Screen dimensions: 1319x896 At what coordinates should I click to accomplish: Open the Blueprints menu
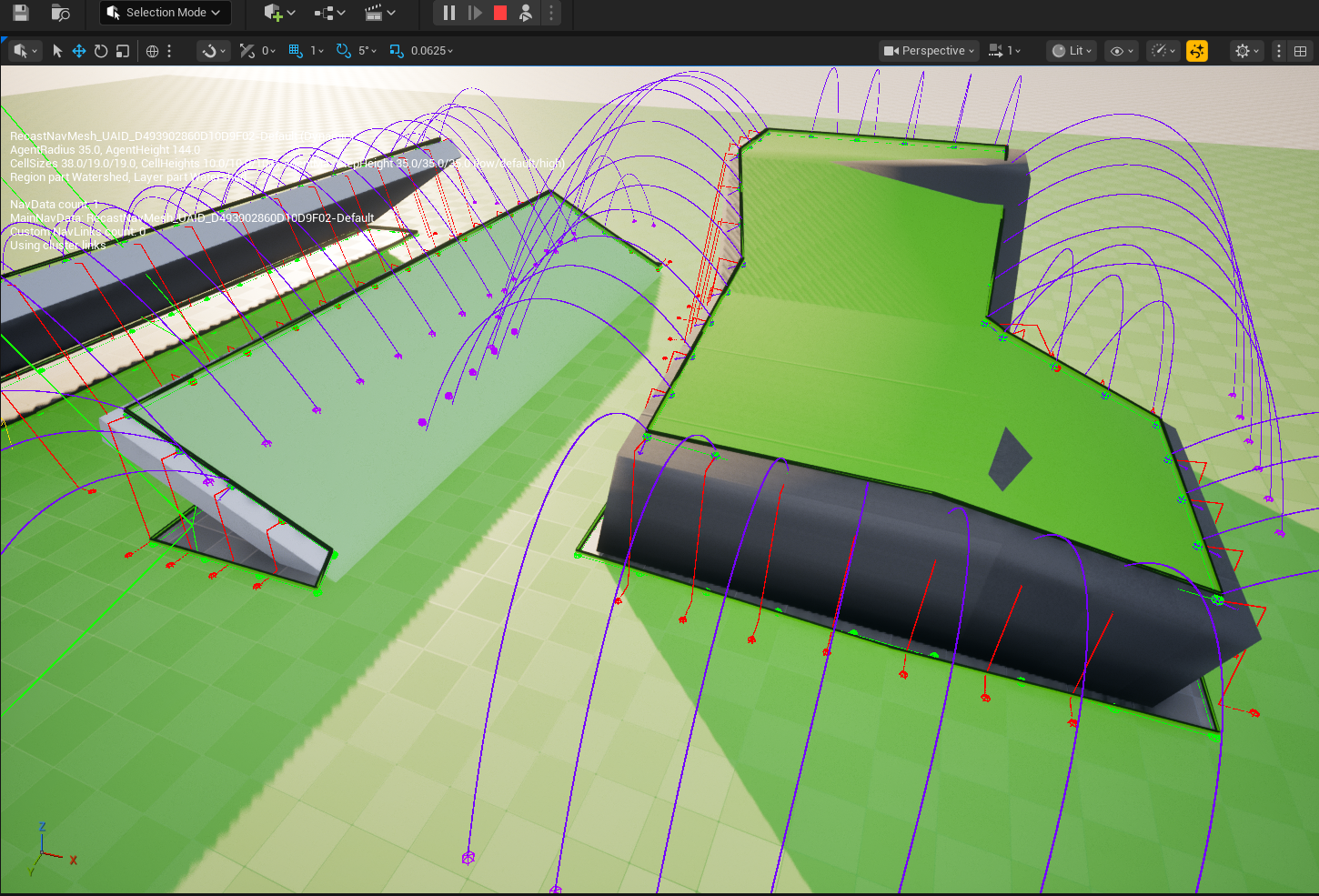click(x=329, y=13)
